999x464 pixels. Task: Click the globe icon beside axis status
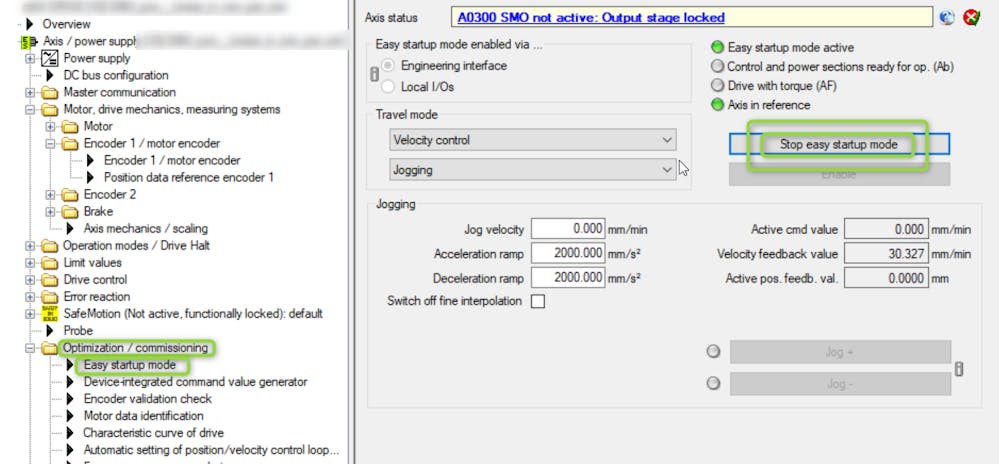click(948, 18)
